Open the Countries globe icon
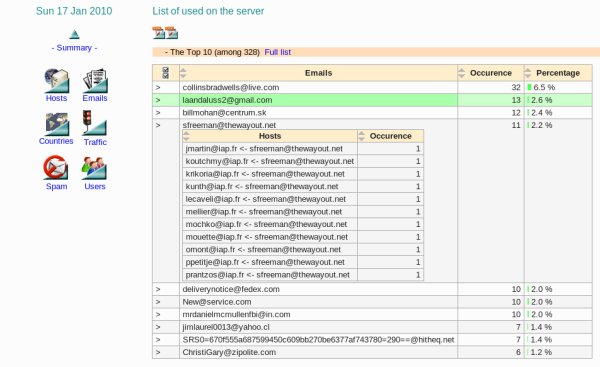 click(57, 124)
